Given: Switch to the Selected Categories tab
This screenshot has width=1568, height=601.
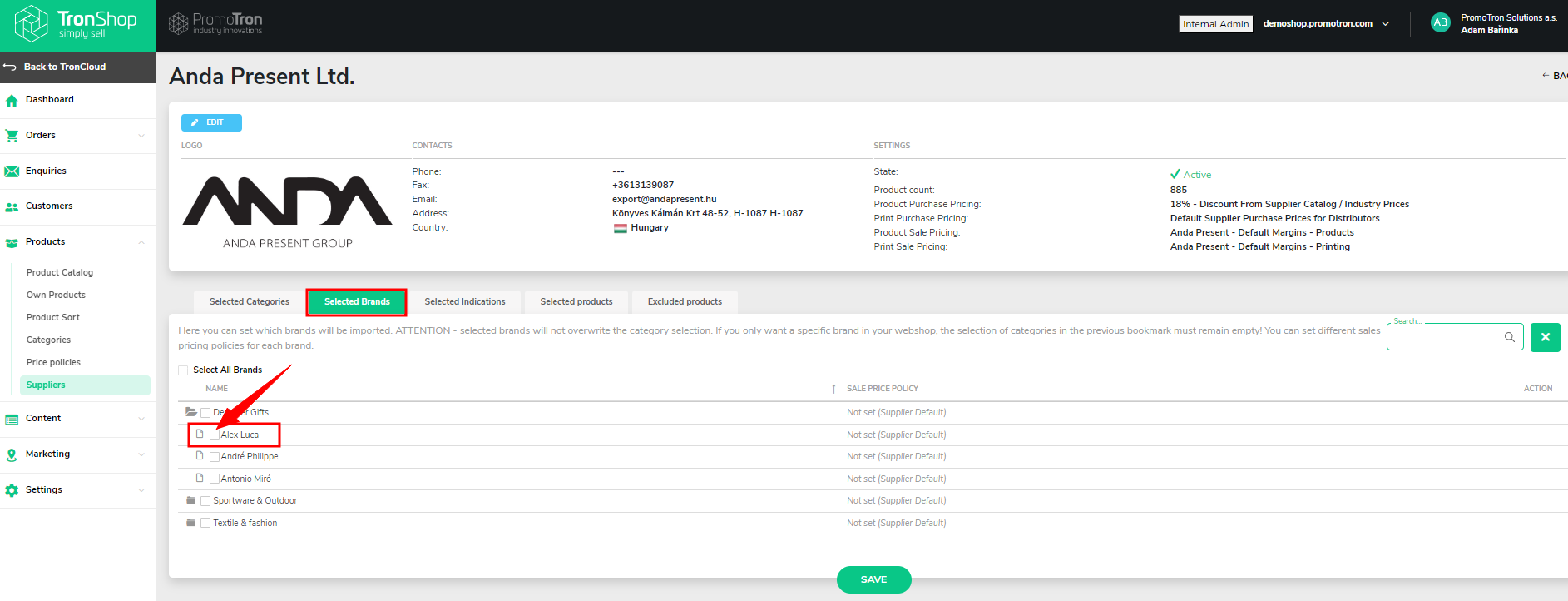Looking at the screenshot, I should click(250, 301).
